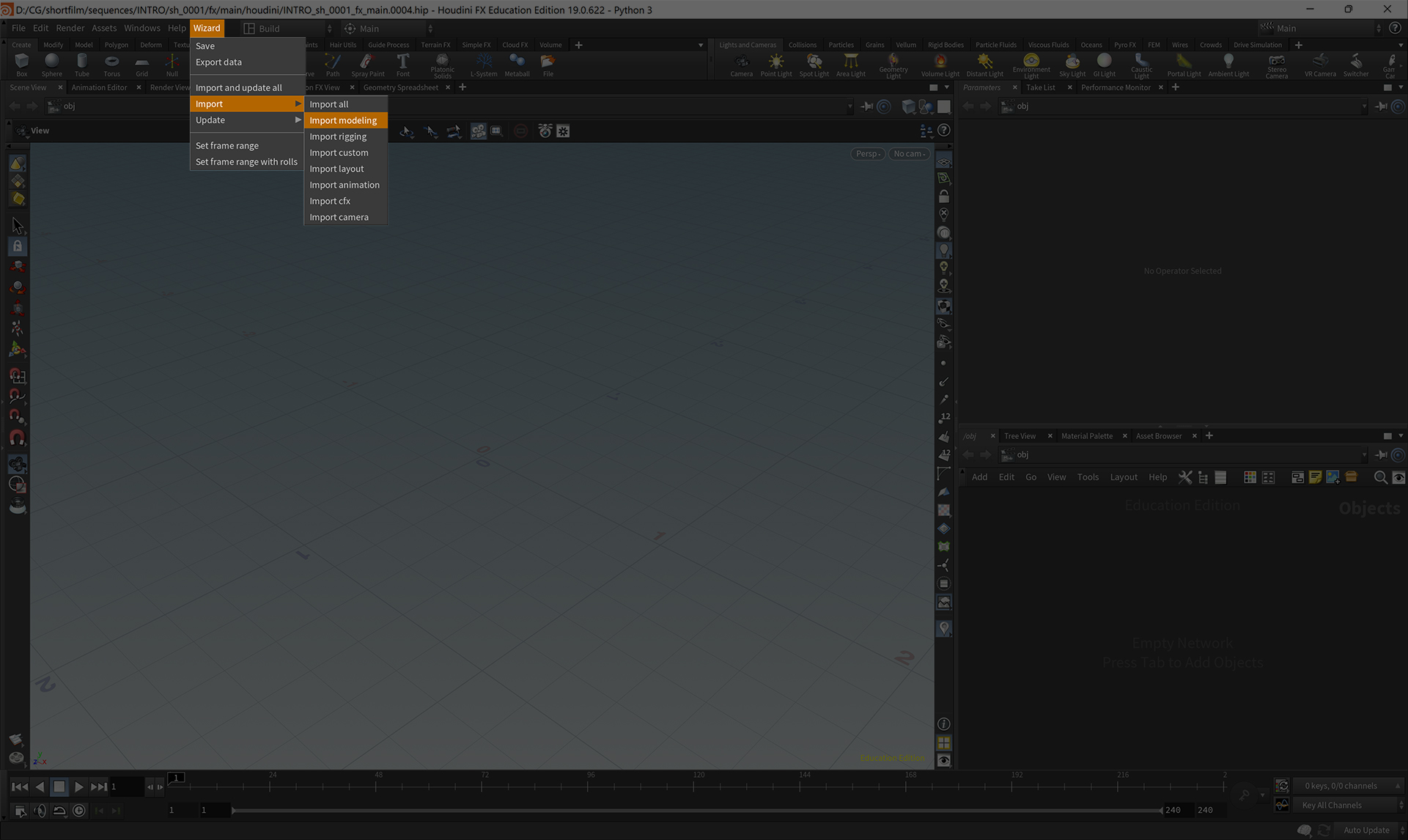Add an Area Light
Screen dimensions: 1408x840
click(x=851, y=65)
